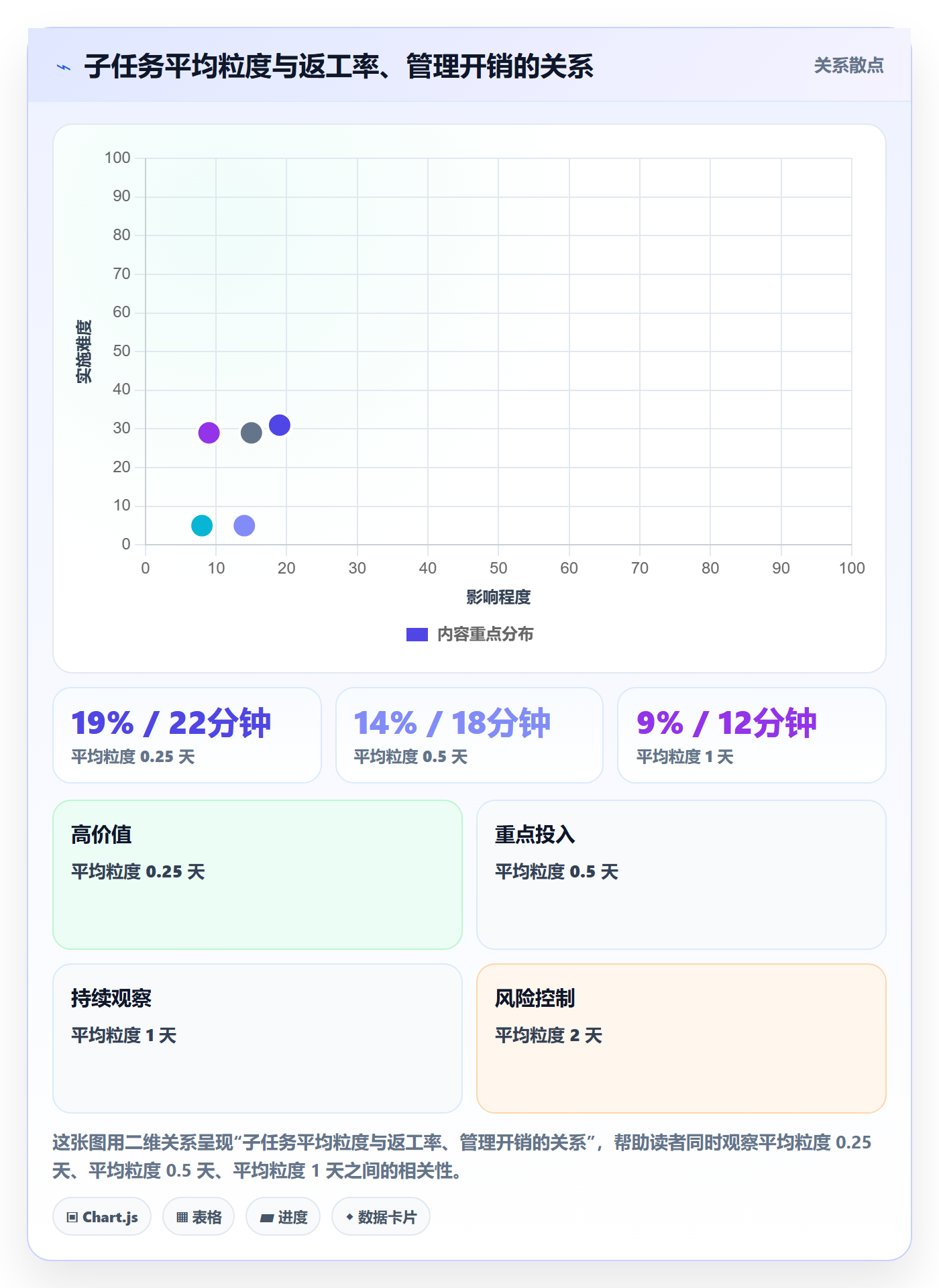
Task: Click the gray scatter data point
Action: [x=252, y=433]
